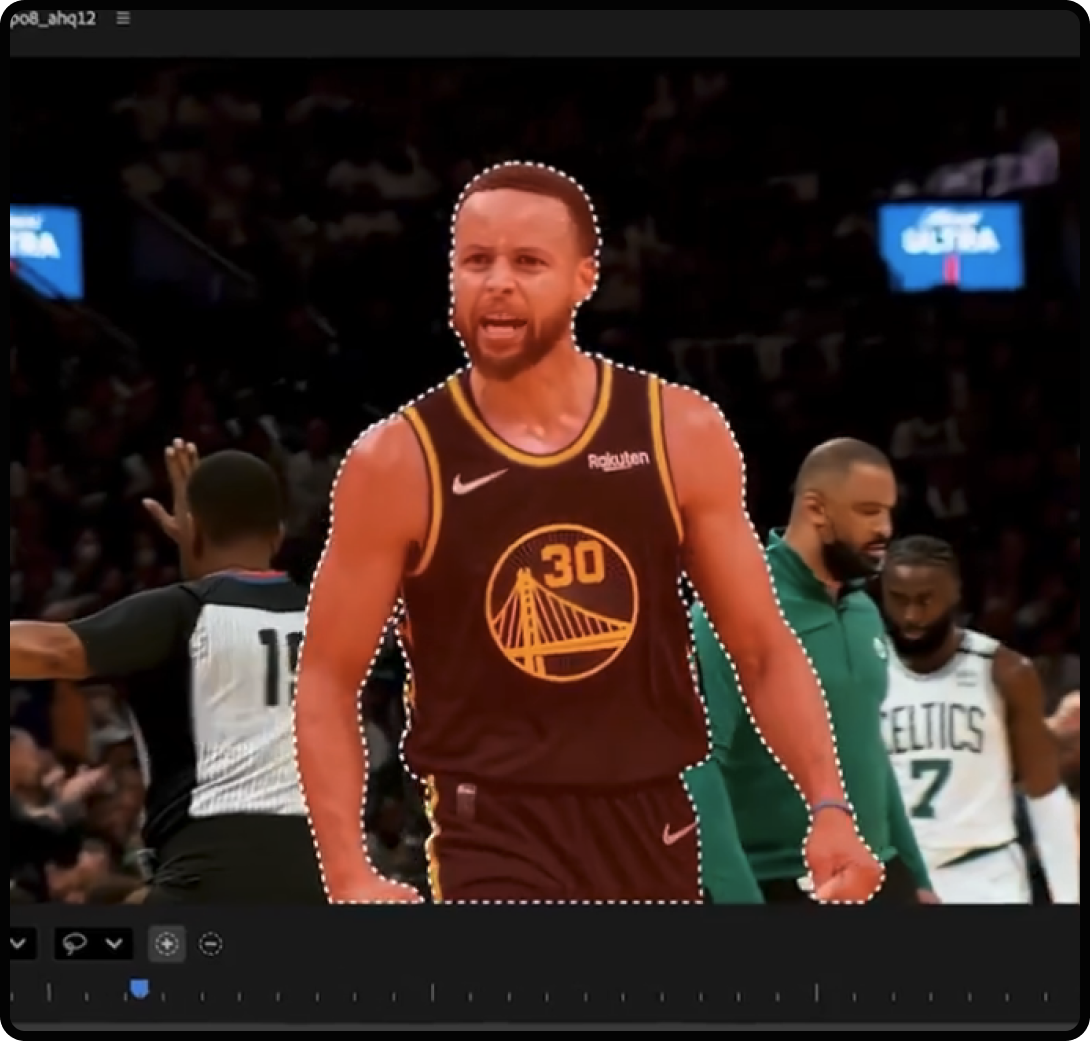1090x1041 pixels.
Task: Click the white Nike swoosh on the jersey
Action: [478, 482]
